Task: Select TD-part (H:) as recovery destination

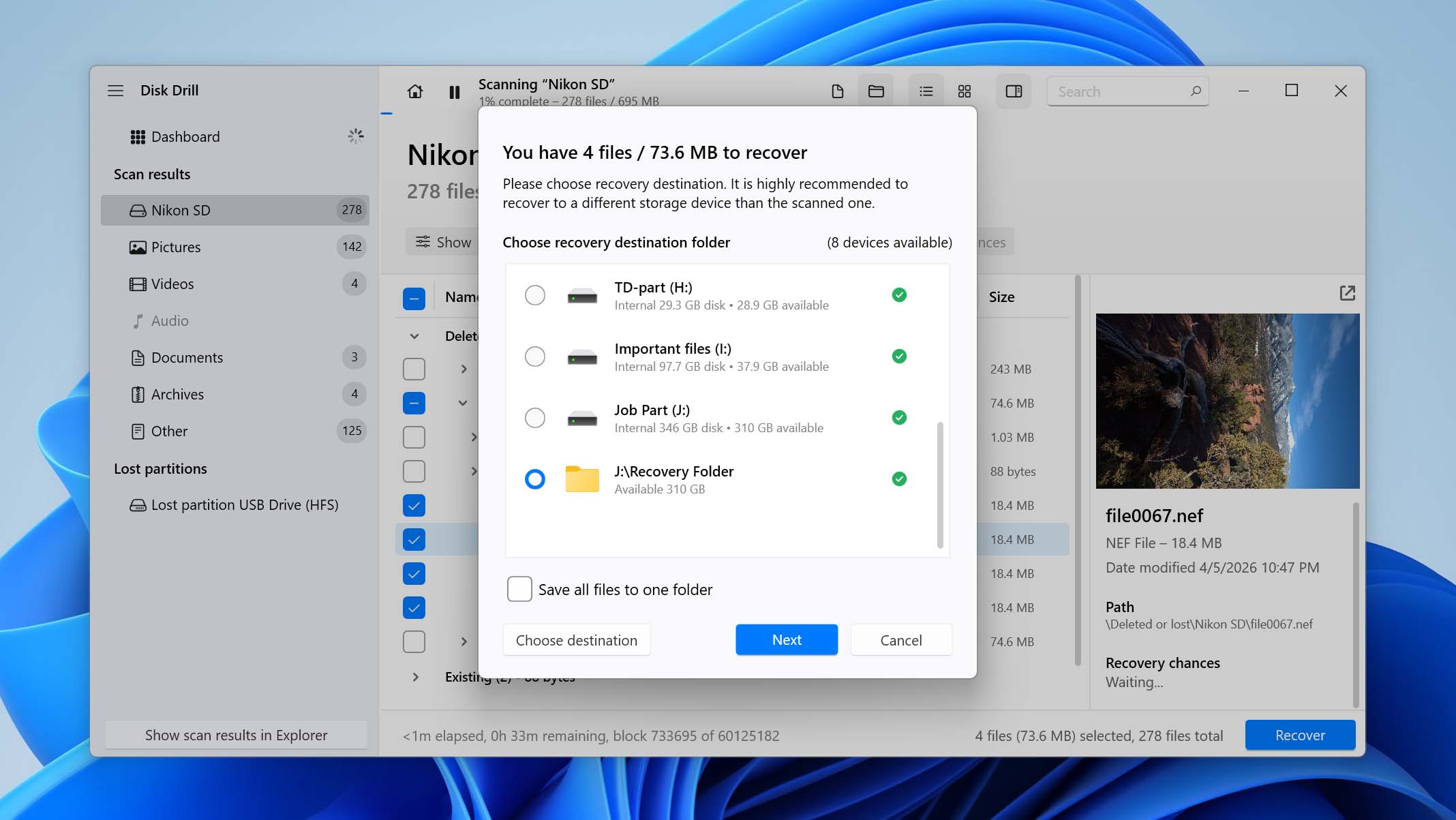Action: (535, 295)
